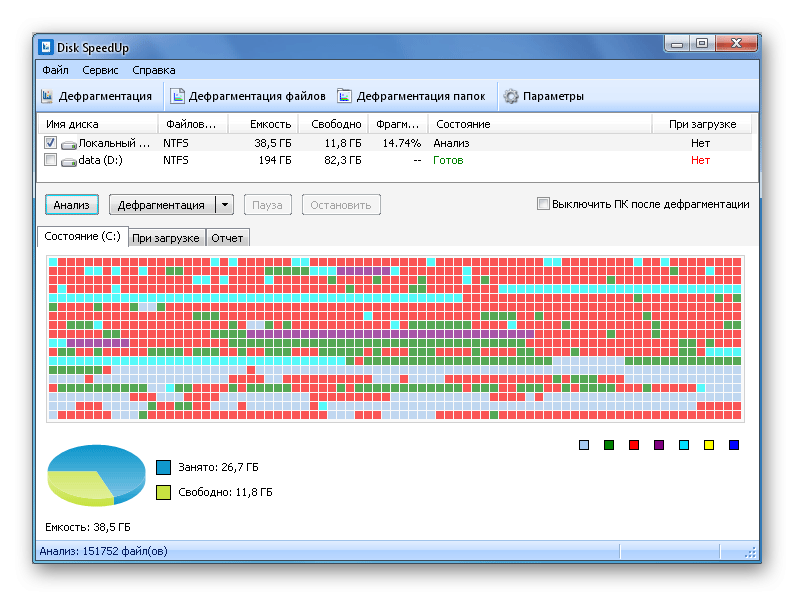Click the drive icon of data (D:)
The width and height of the screenshot is (794, 596).
pos(69,162)
